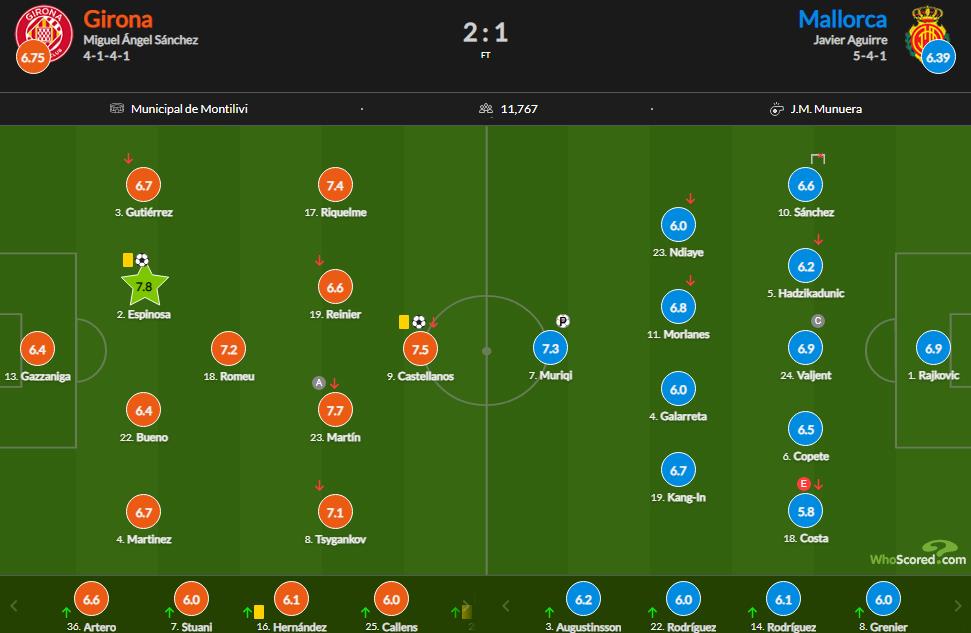Select Romeu's 7.2 rating circle

tap(229, 349)
